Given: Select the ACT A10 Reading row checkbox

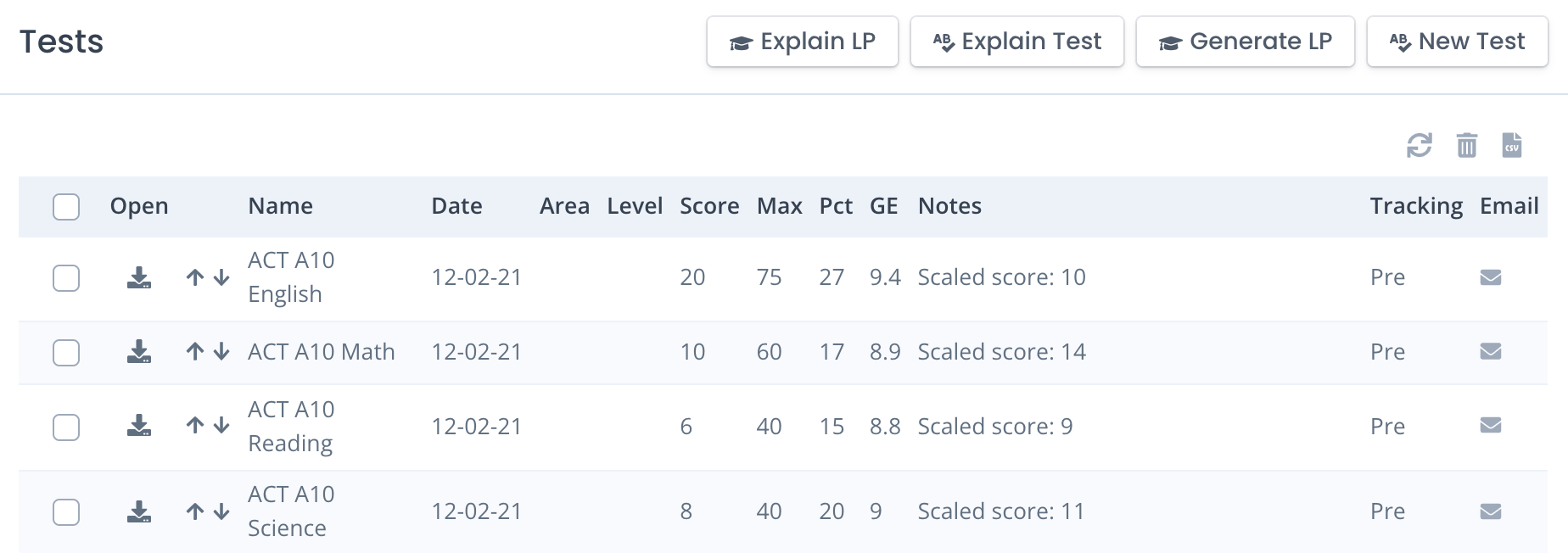Looking at the screenshot, I should 66,427.
